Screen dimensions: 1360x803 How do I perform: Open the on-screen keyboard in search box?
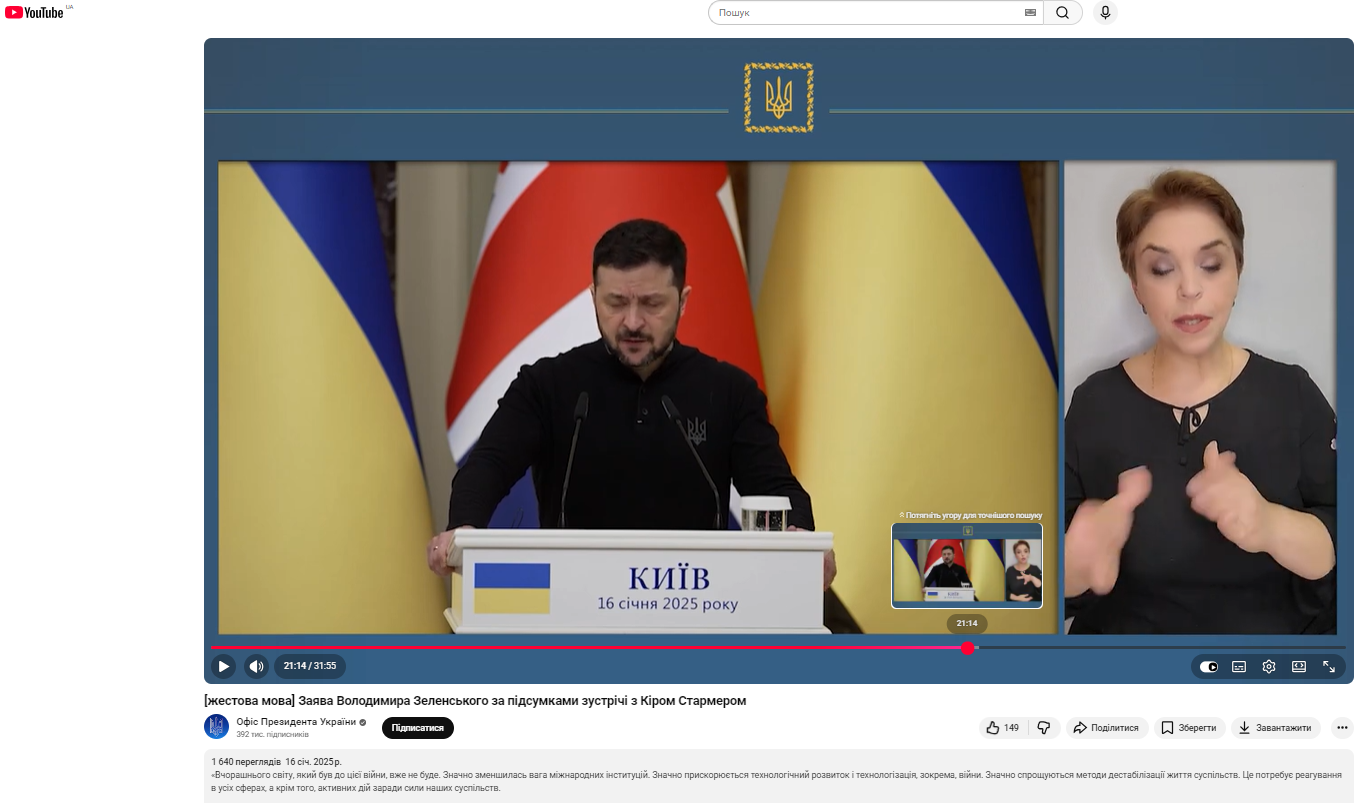[x=1030, y=13]
